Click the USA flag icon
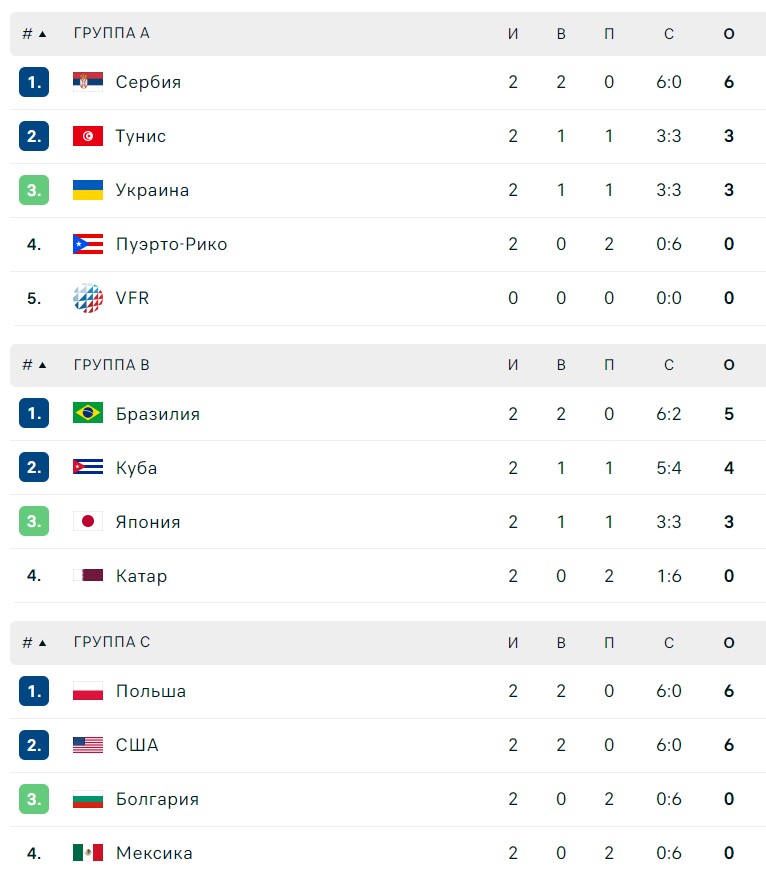This screenshot has width=766, height=876. (x=88, y=745)
